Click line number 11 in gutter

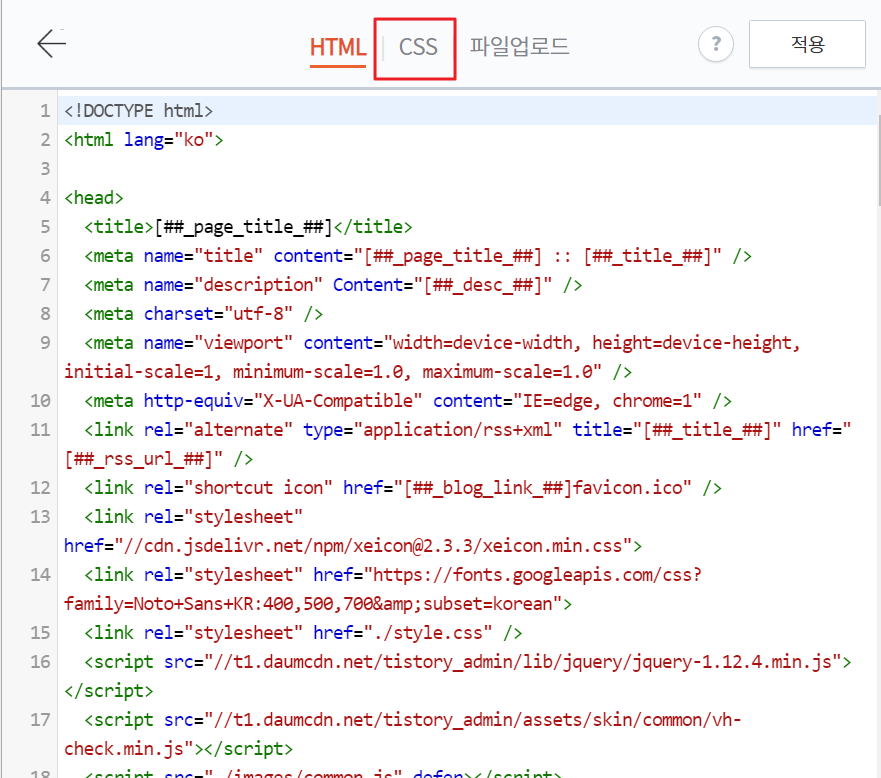[40, 430]
